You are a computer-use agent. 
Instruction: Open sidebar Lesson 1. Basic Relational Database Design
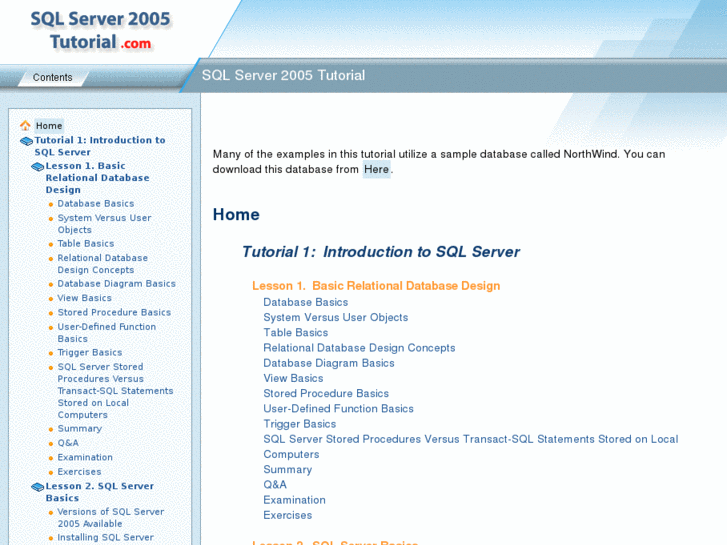tap(97, 178)
